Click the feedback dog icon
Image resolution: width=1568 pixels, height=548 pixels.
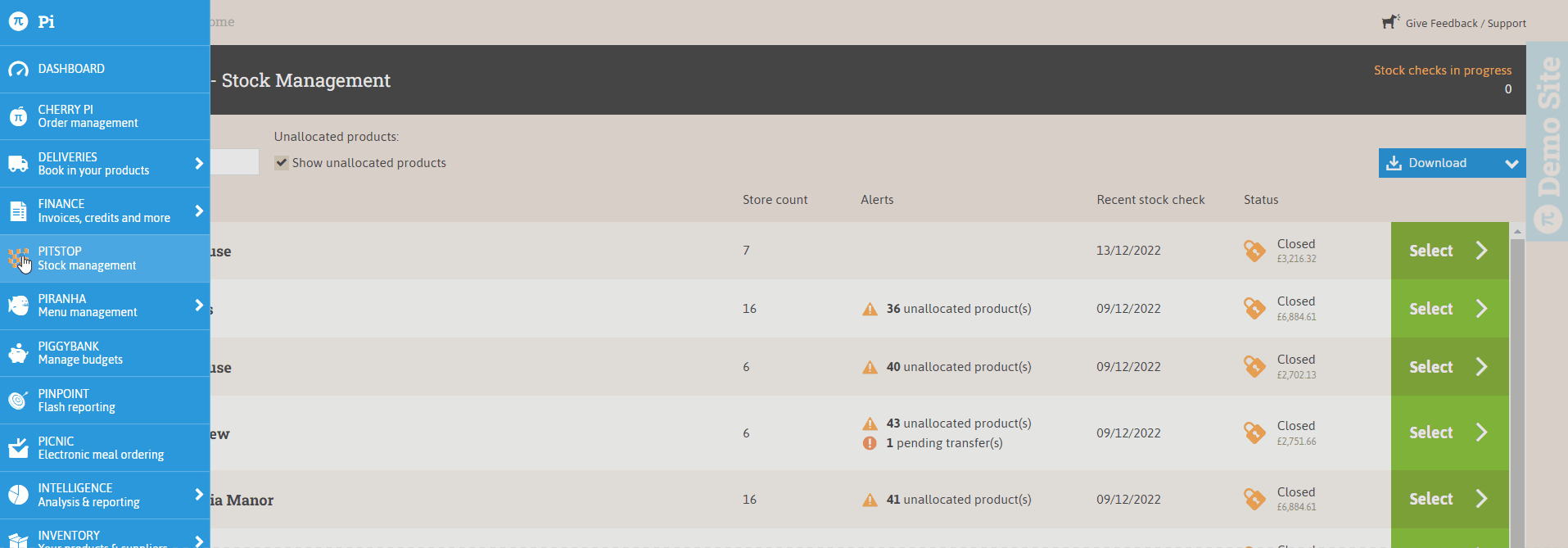pyautogui.click(x=1390, y=22)
